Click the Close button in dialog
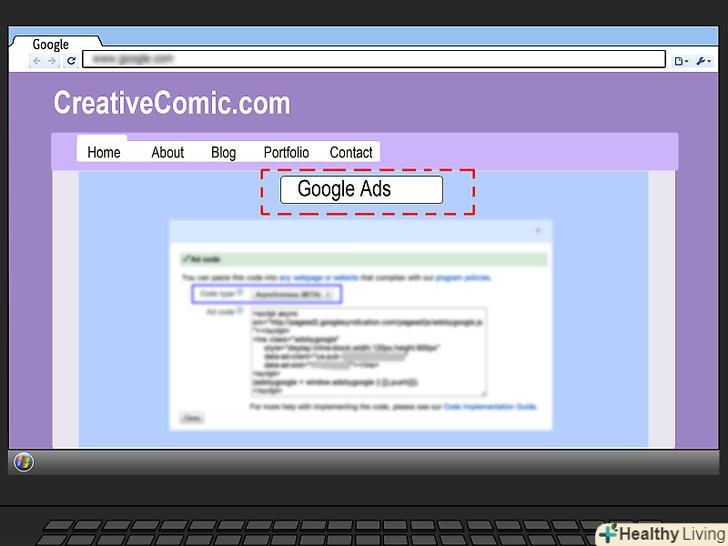The width and height of the screenshot is (728, 546). tap(192, 418)
